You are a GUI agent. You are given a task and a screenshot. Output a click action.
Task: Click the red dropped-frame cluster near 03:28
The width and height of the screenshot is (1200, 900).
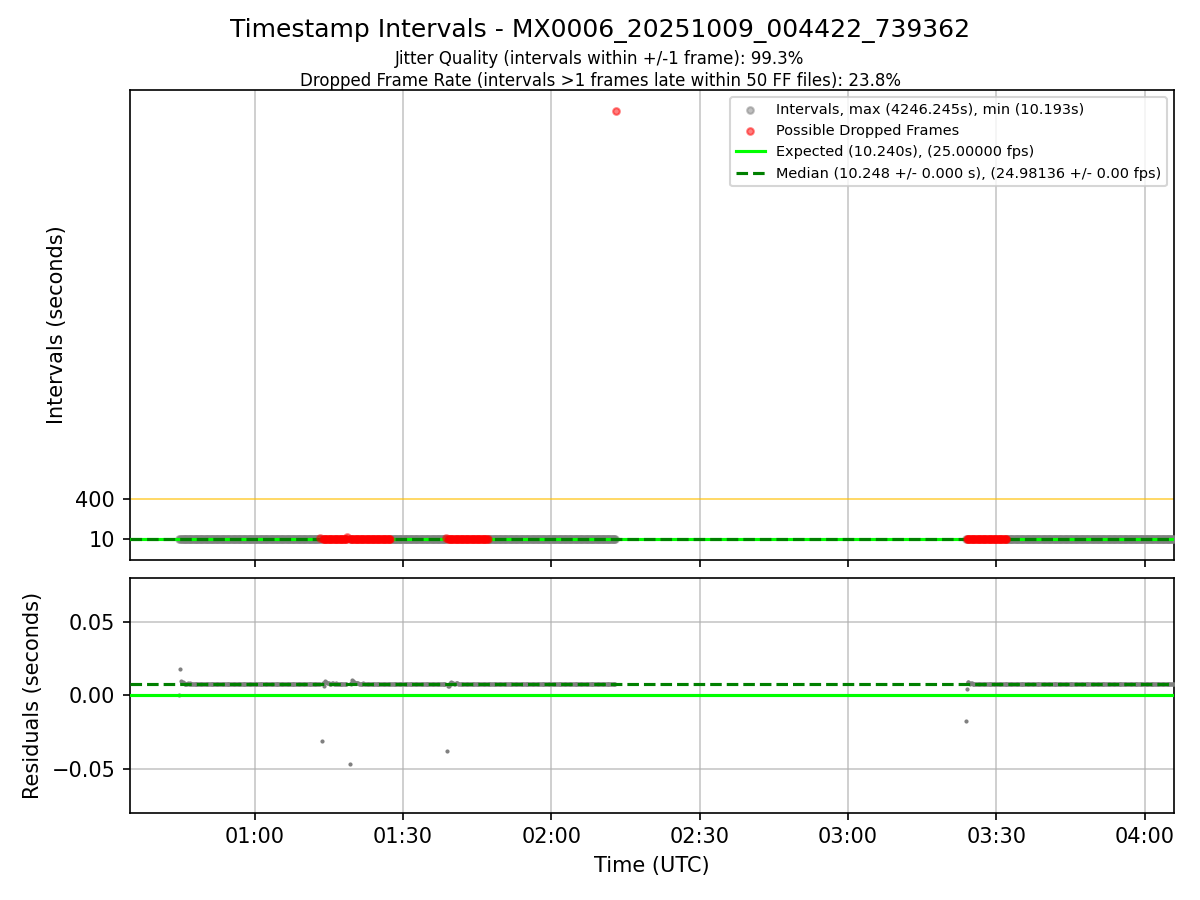tap(987, 539)
